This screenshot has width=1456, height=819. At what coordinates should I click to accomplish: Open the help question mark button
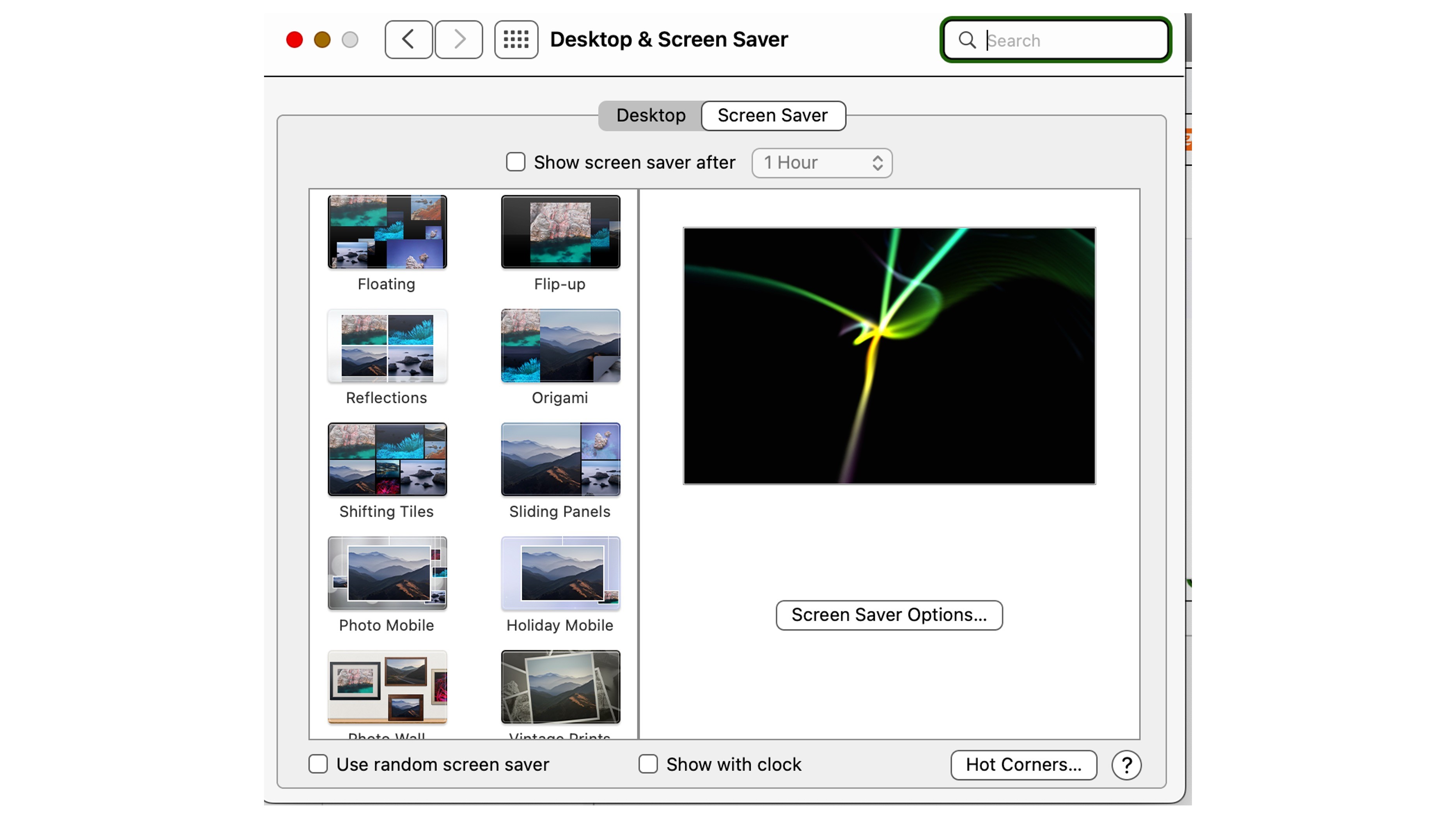[1126, 765]
